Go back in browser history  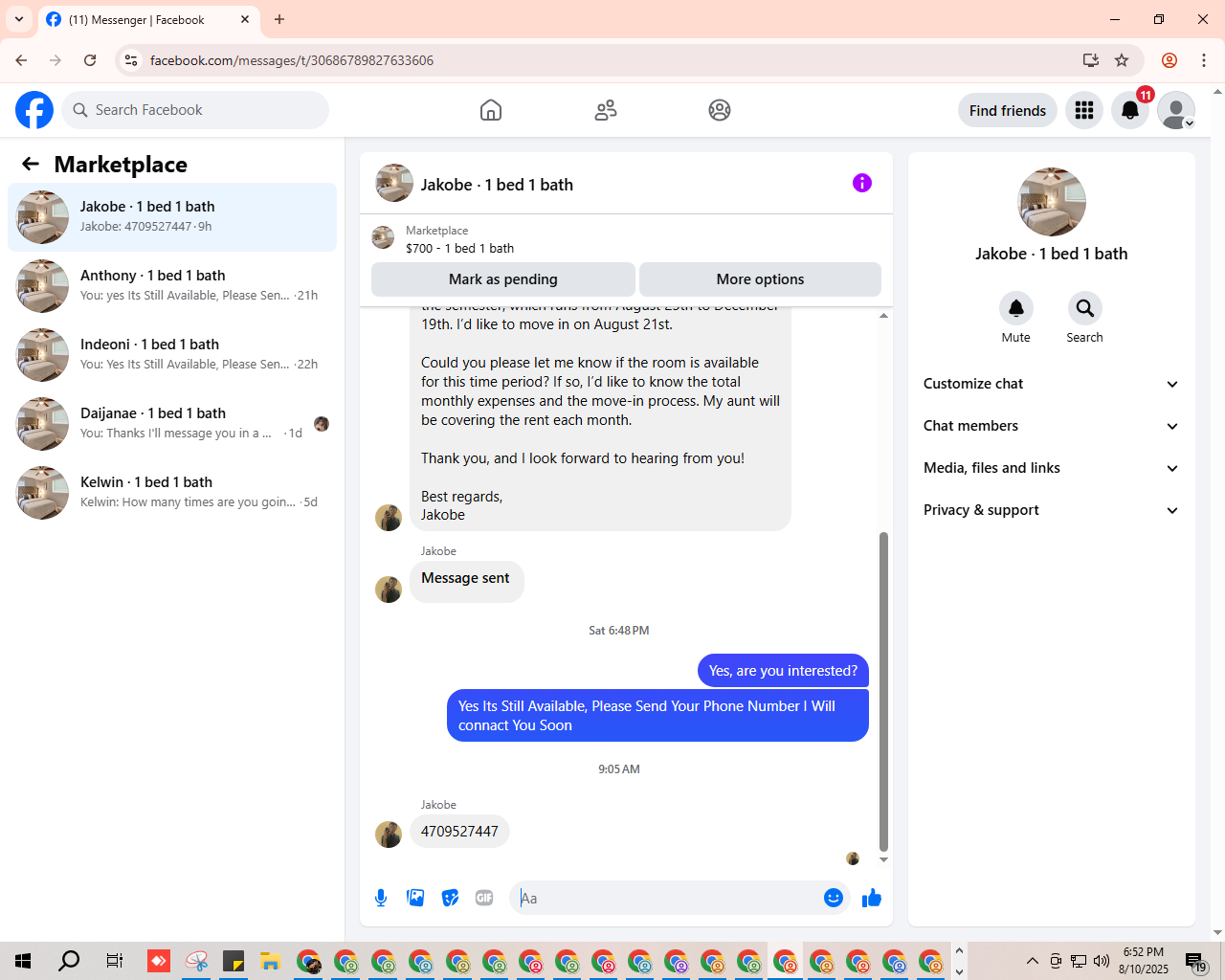(x=21, y=60)
